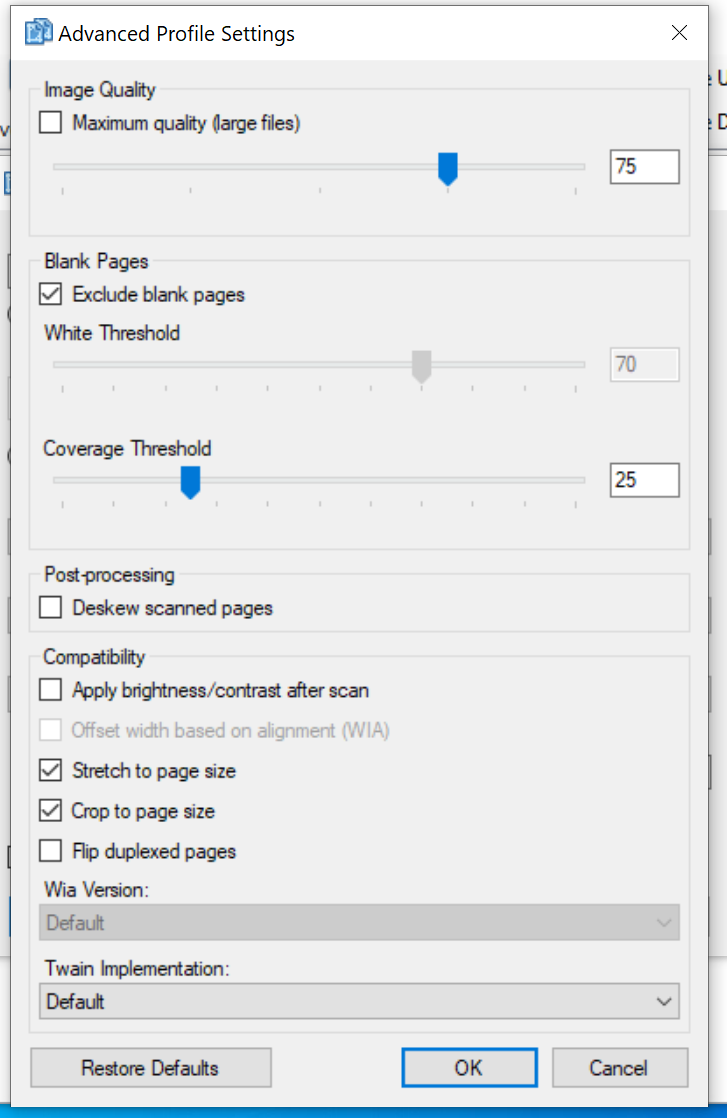The height and width of the screenshot is (1118, 727).
Task: Close the Advanced Profile Settings dialog
Action: pos(679,32)
